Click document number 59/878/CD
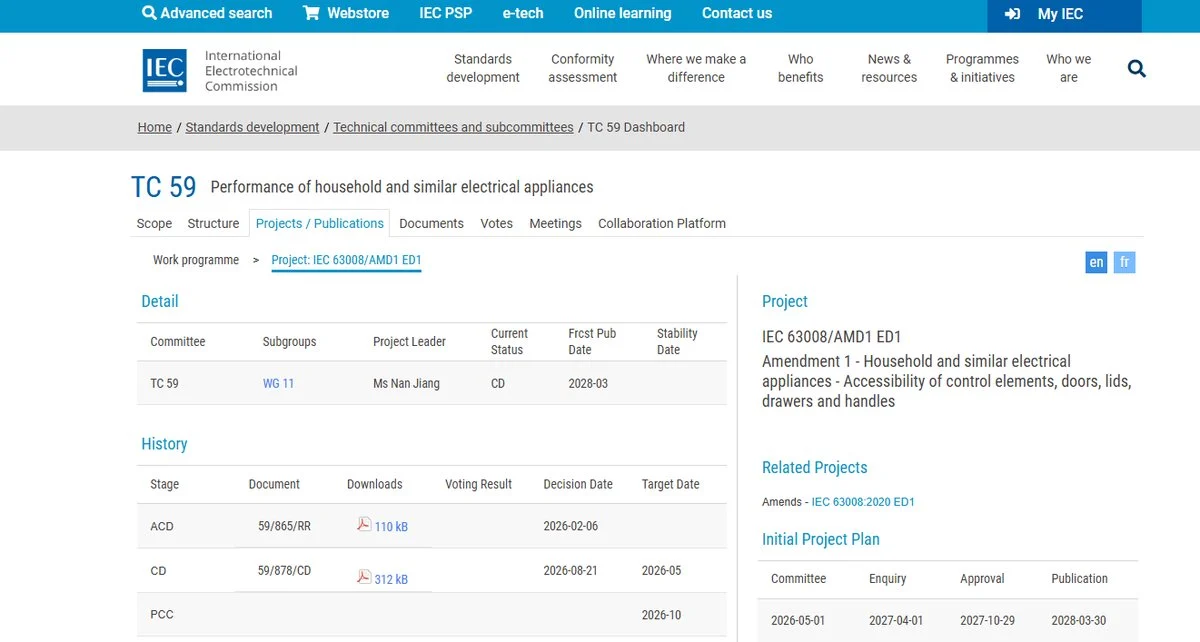This screenshot has height=642, width=1200. pos(284,571)
